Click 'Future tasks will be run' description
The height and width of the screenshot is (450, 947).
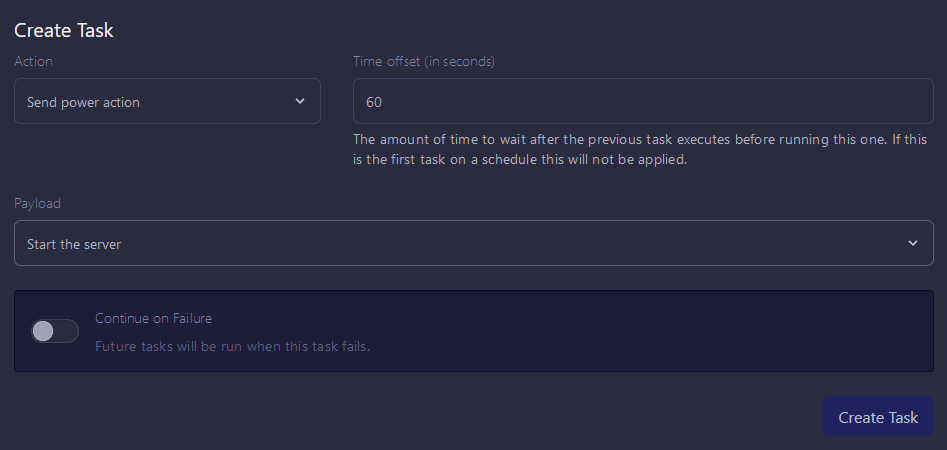[x=232, y=347]
